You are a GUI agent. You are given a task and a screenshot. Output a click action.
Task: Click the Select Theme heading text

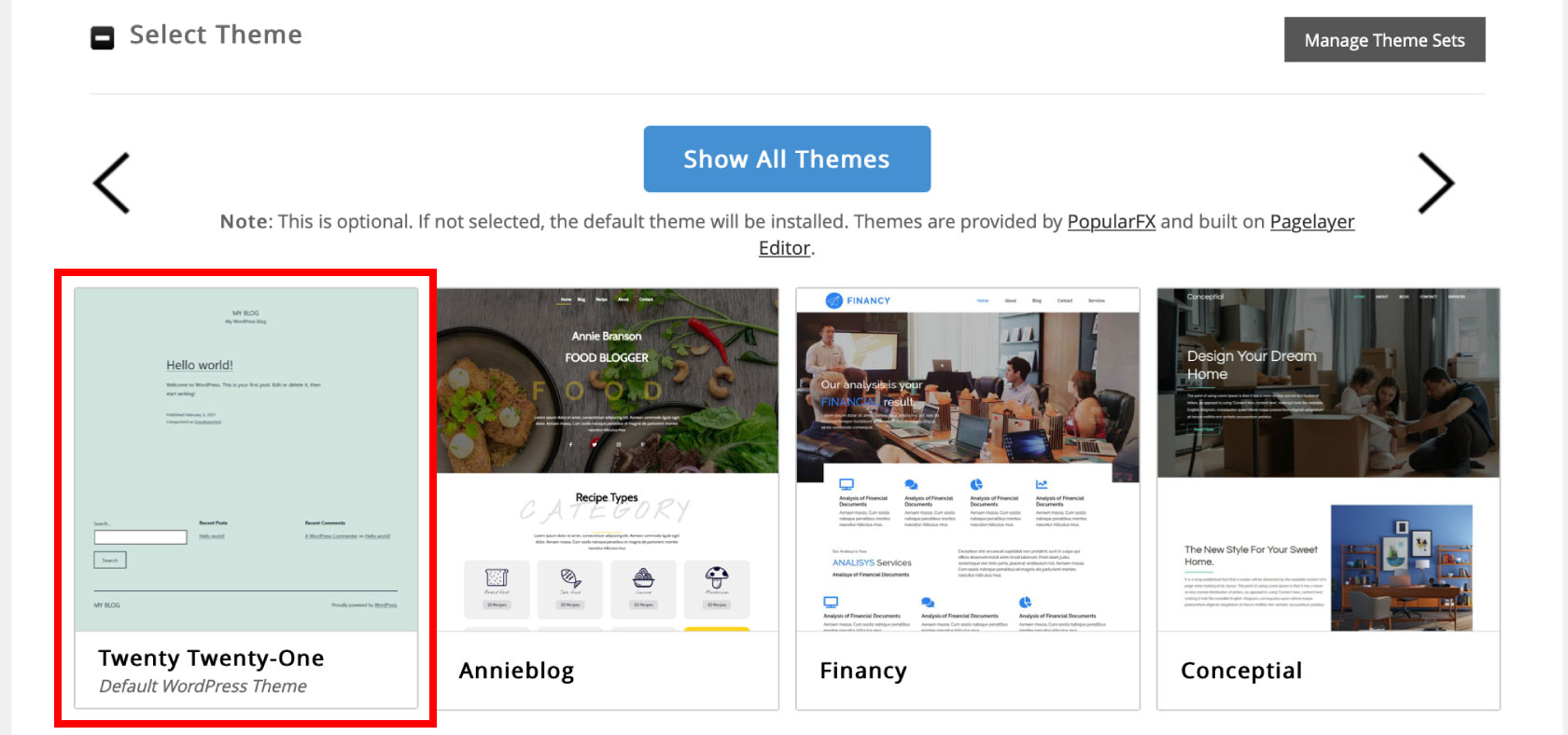click(216, 35)
